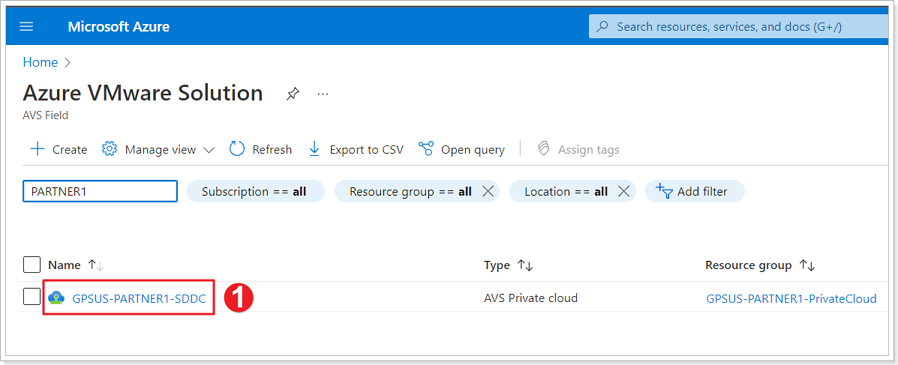Open the GPSUS-PARTNER1-PrivateCloud resource group
The height and width of the screenshot is (365, 898).
[791, 299]
